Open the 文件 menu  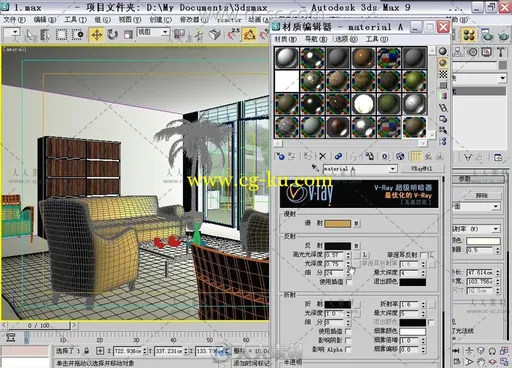[14, 20]
